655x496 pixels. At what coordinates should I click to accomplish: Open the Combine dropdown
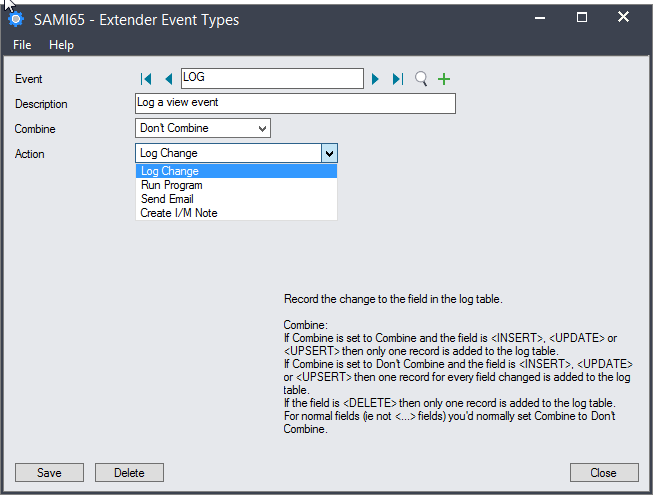pos(262,128)
